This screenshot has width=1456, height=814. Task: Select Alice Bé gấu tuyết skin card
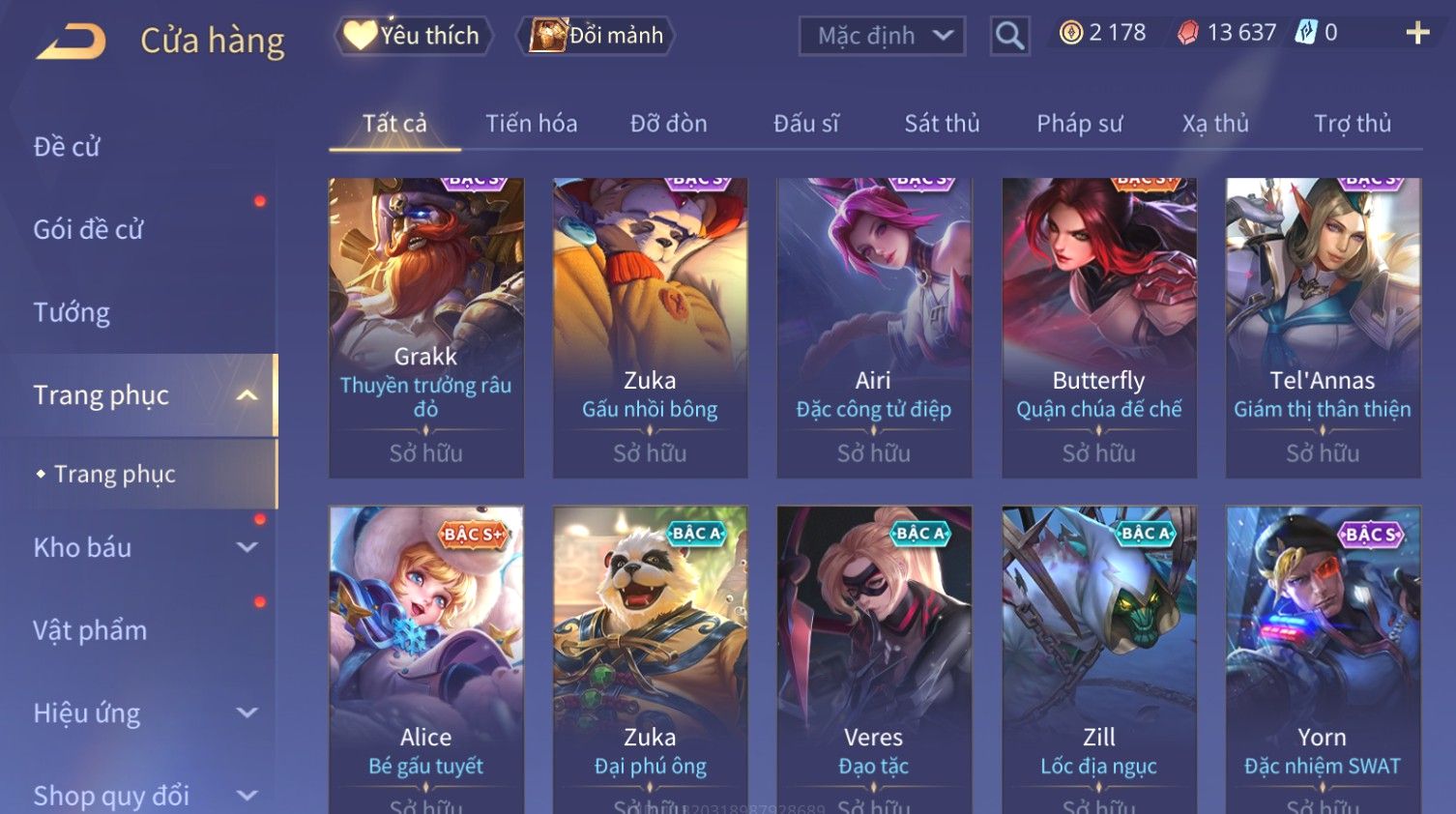click(425, 659)
